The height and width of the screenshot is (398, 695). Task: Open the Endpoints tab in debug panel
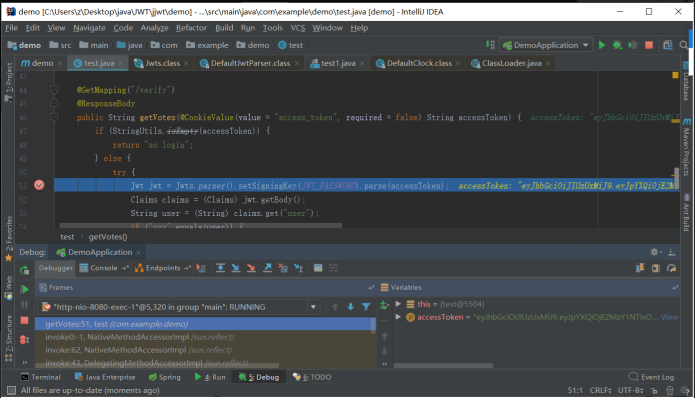point(163,268)
